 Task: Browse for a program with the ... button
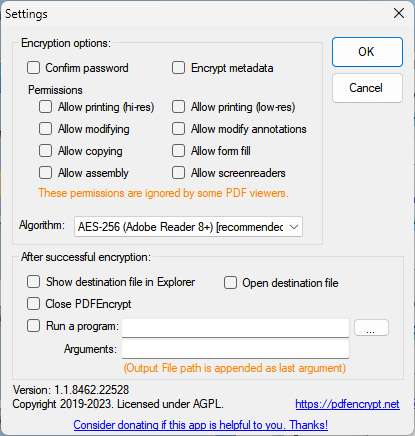coord(371,328)
